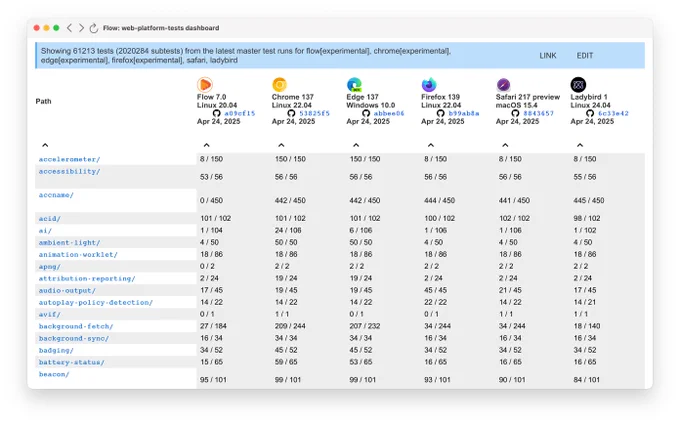The height and width of the screenshot is (425, 680).
Task: Click the EDIT button in banner
Action: click(x=585, y=56)
